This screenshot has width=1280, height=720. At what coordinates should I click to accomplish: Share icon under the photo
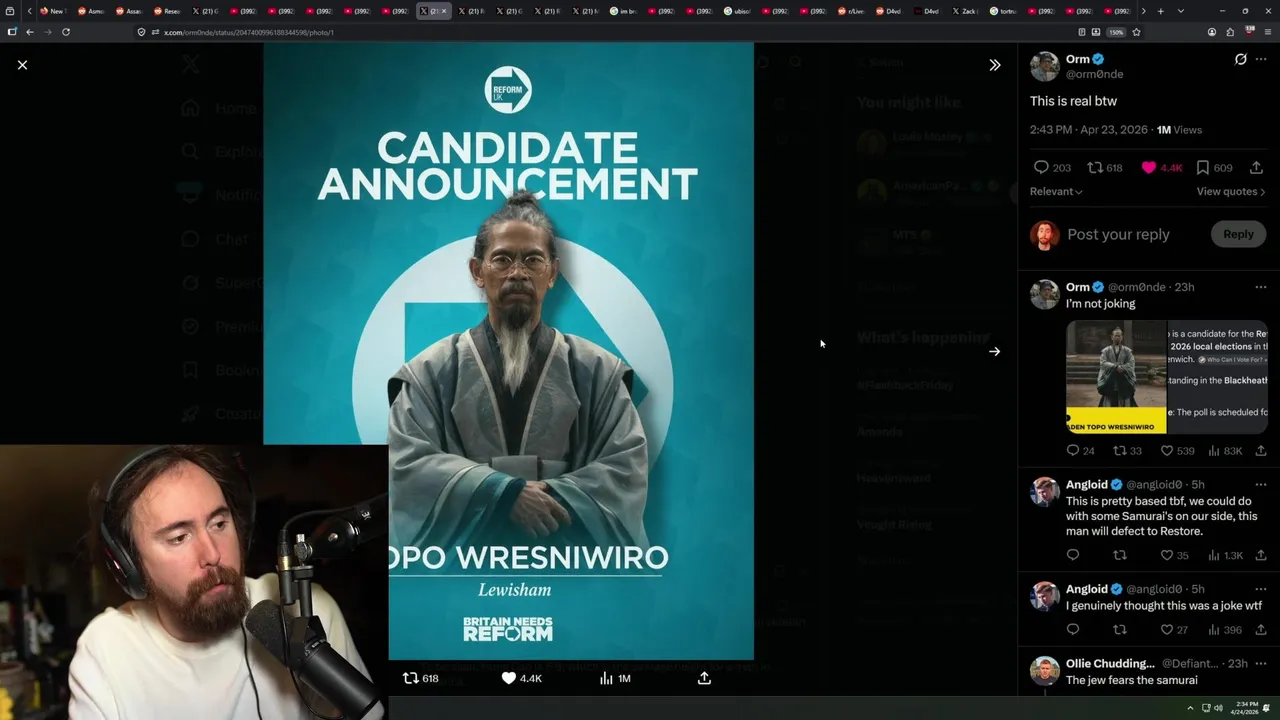tap(704, 678)
